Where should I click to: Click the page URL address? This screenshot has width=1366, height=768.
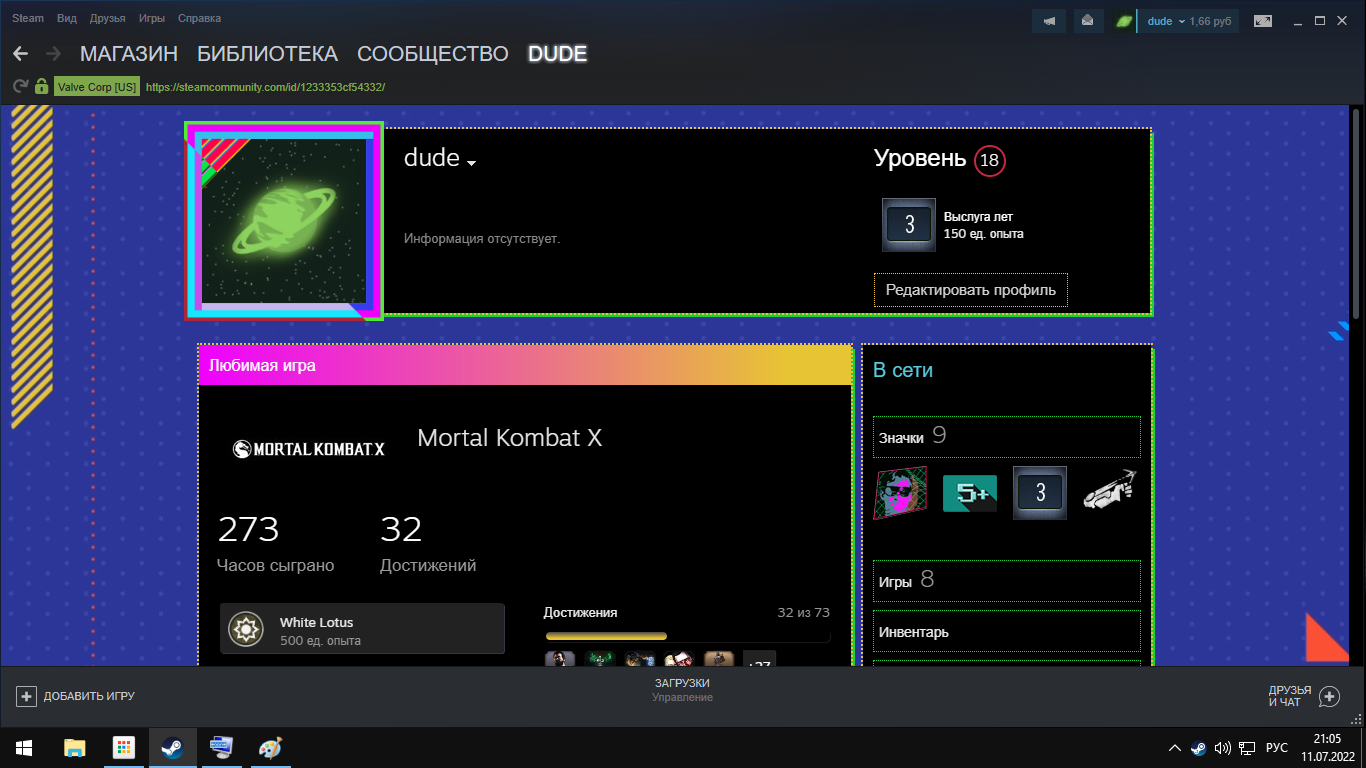pos(265,87)
